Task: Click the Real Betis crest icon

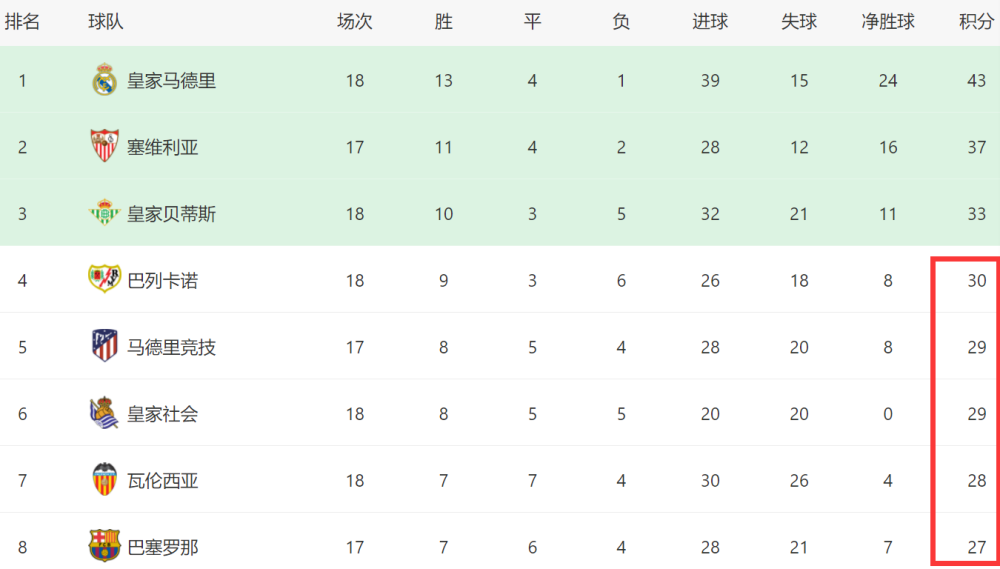Action: (x=104, y=213)
